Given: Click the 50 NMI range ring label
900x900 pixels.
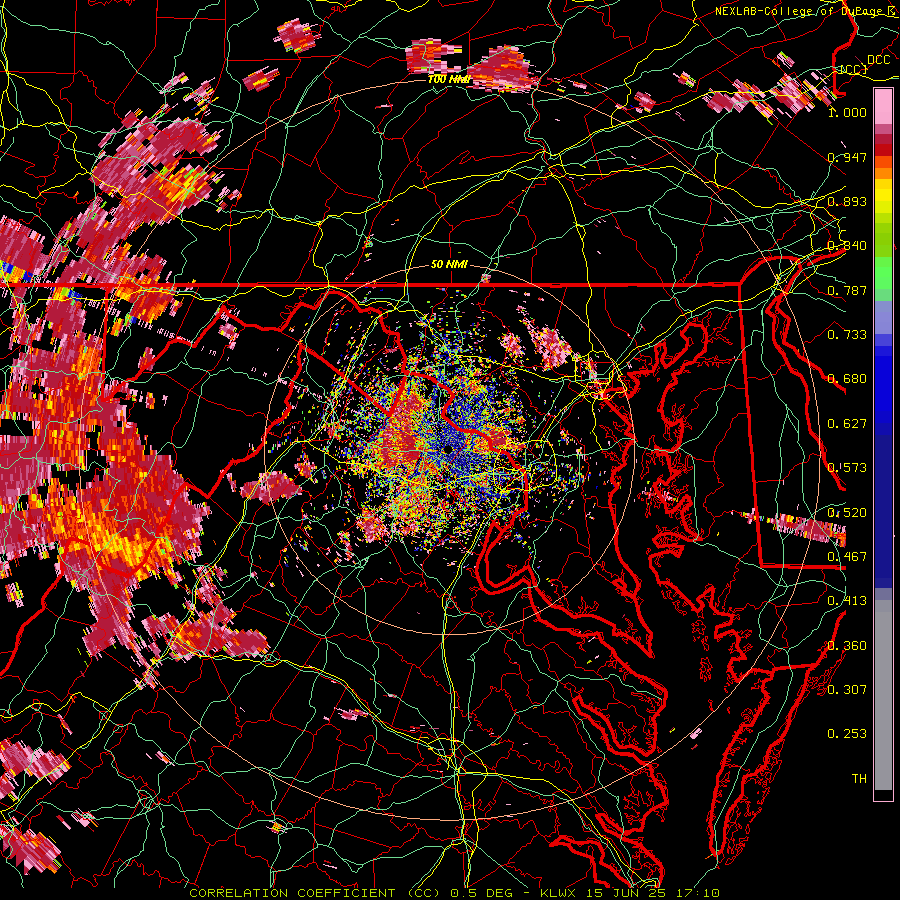Looking at the screenshot, I should (x=449, y=264).
